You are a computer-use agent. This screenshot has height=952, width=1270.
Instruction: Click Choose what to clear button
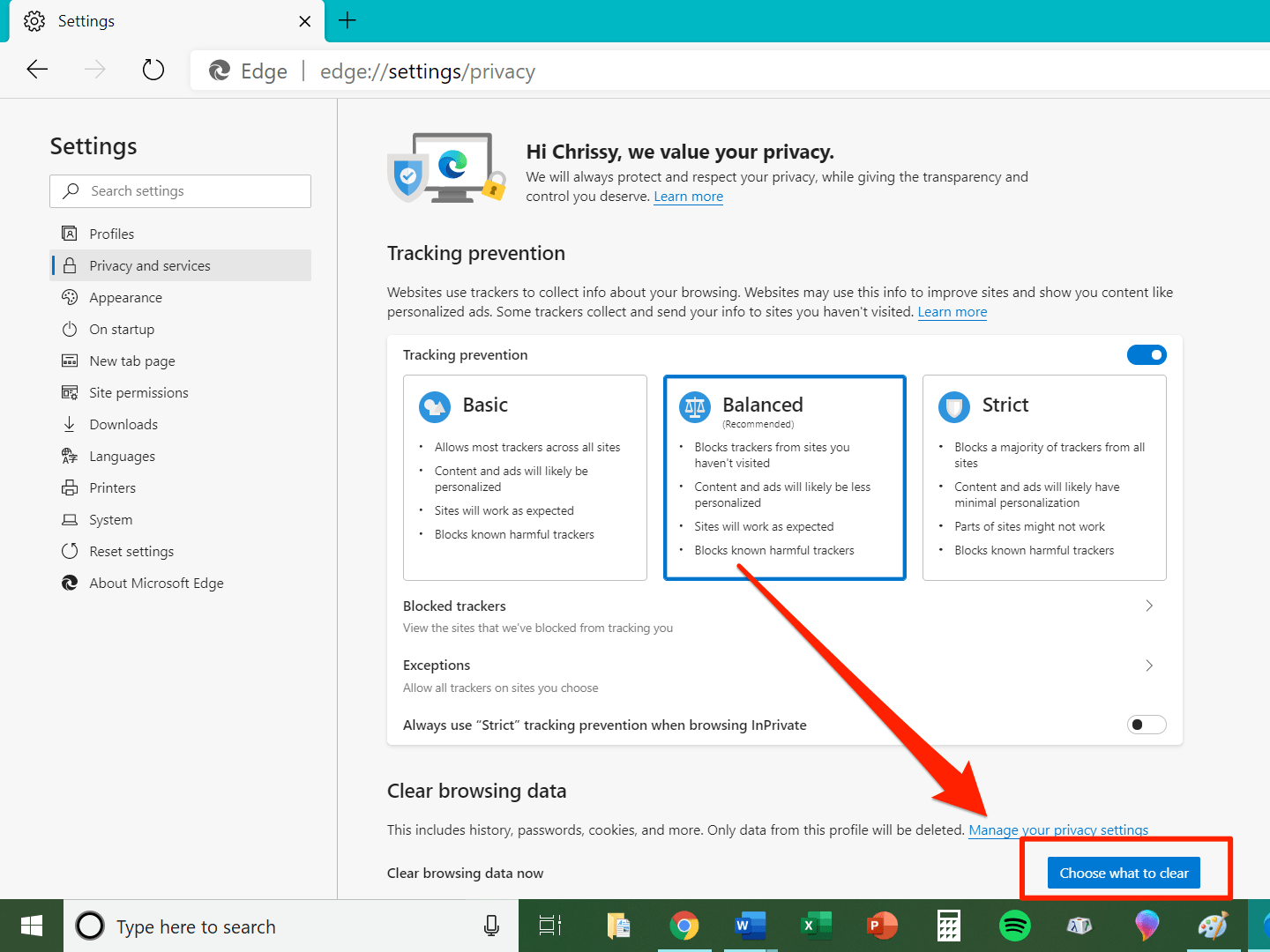[1124, 873]
